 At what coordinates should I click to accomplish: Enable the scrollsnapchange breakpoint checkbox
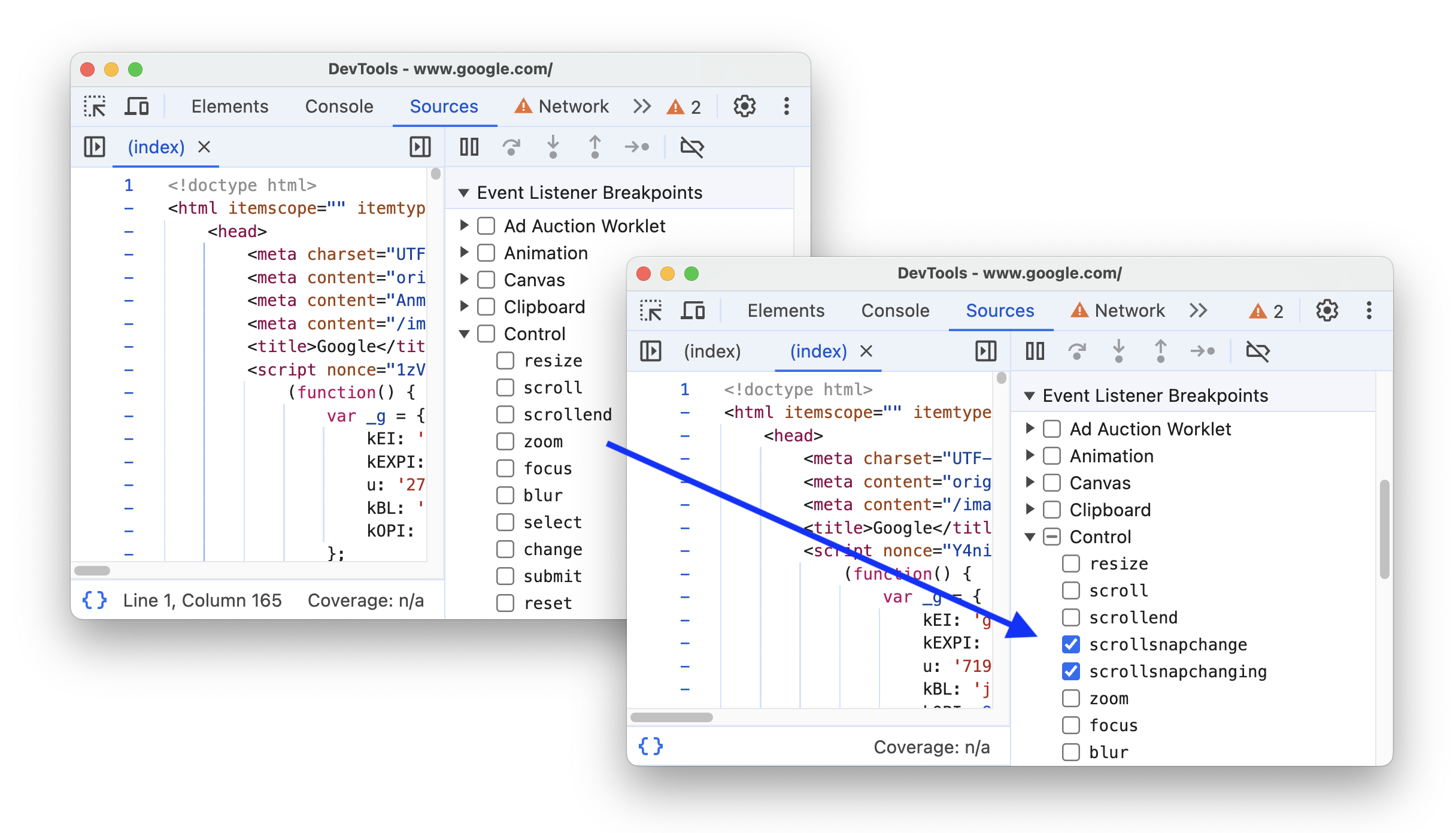click(1068, 644)
